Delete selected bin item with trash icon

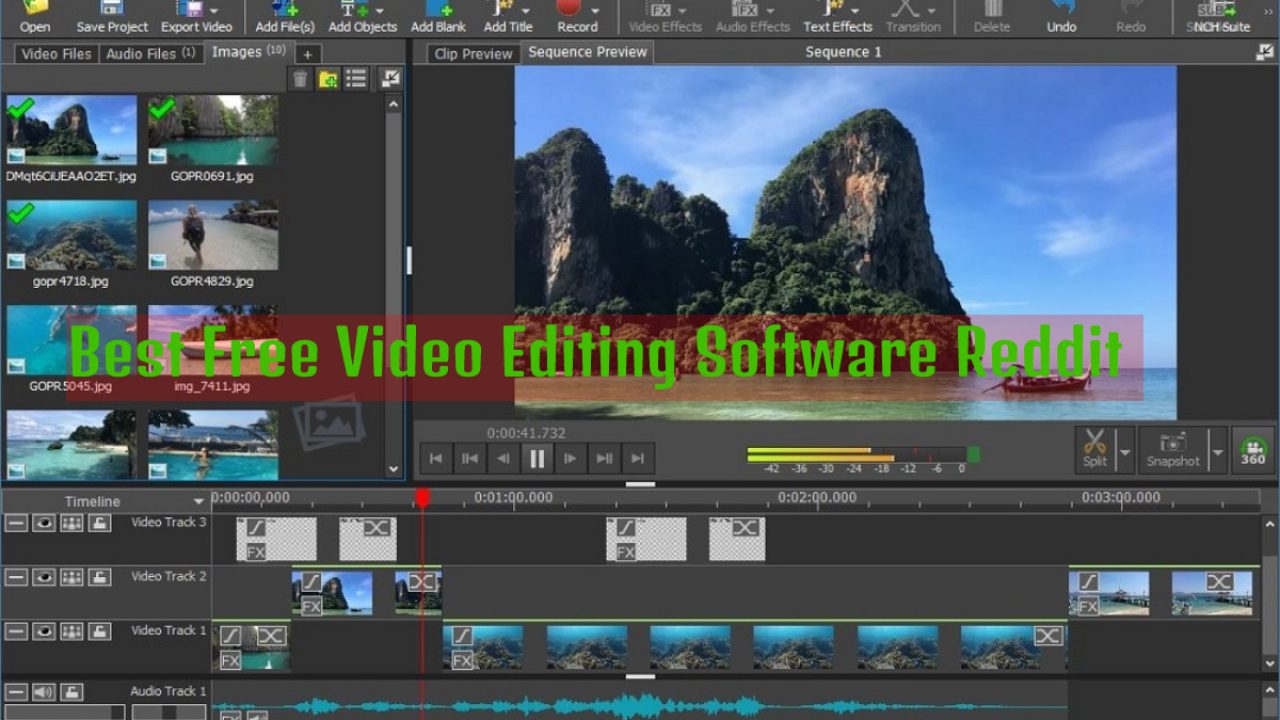[300, 79]
